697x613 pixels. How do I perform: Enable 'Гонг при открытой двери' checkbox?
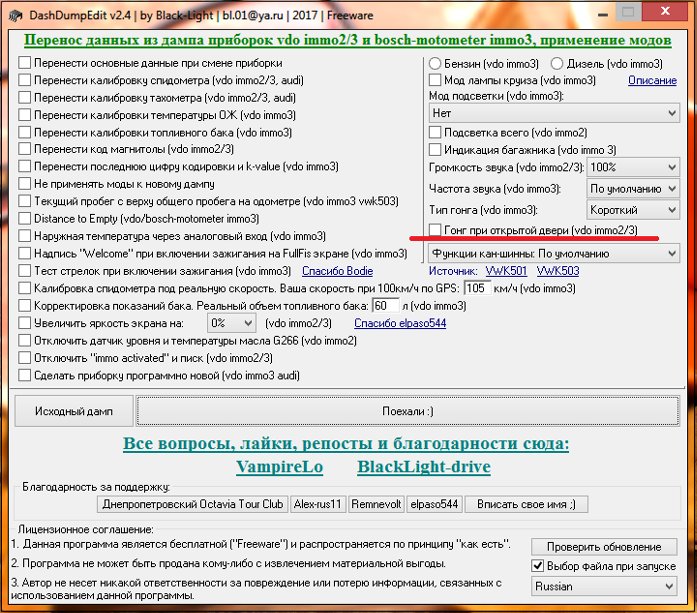click(435, 230)
